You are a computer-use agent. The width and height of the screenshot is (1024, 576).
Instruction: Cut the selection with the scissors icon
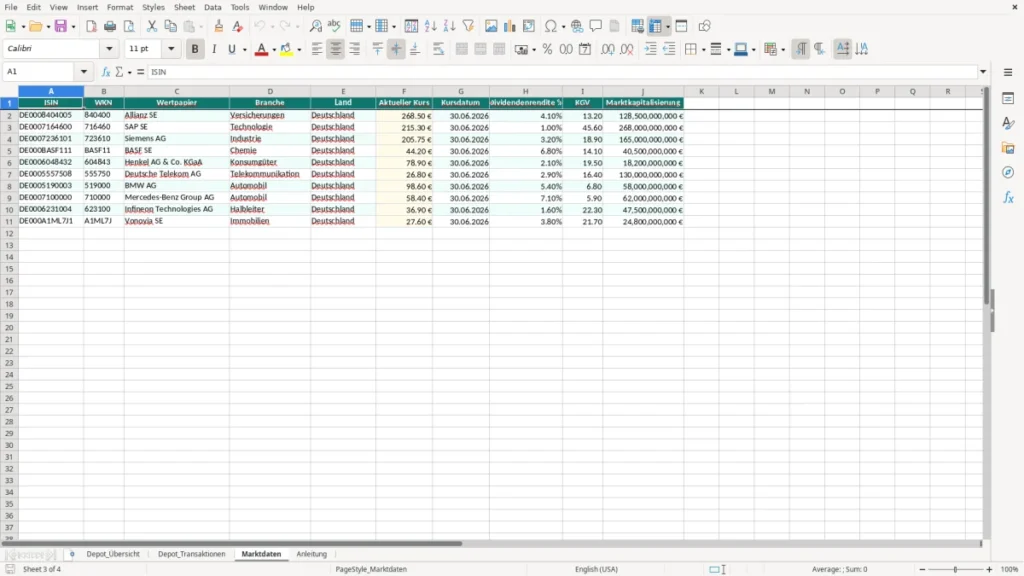point(152,26)
